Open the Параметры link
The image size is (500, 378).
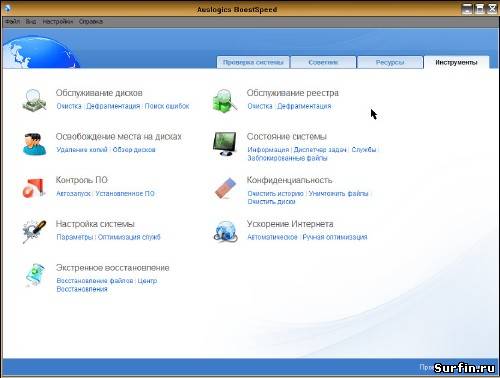pos(75,237)
